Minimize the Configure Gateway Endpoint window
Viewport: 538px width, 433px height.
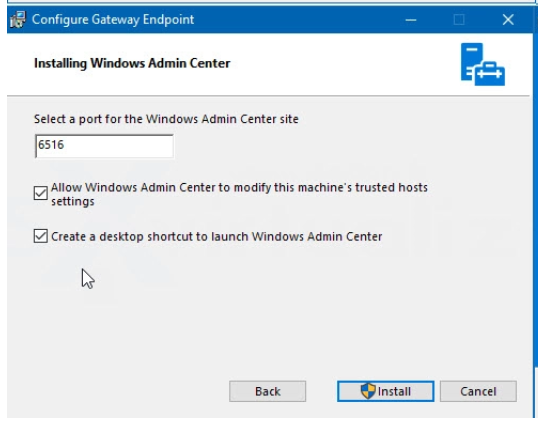411,20
